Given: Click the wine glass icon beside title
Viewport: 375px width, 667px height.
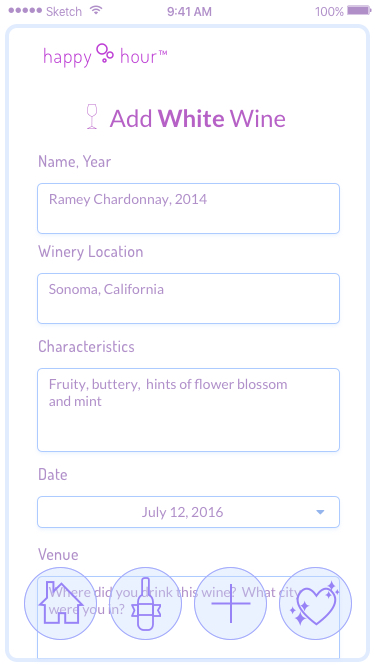Looking at the screenshot, I should (91, 116).
